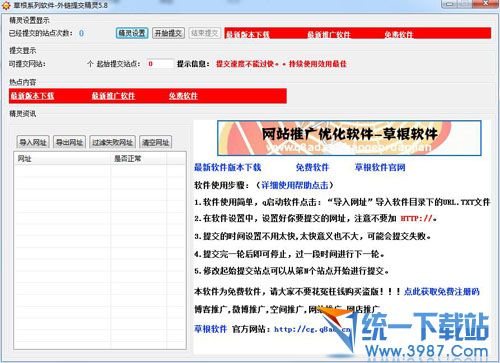Open 最新软件版本下载 blue link
The height and width of the screenshot is (363, 500).
228,167
